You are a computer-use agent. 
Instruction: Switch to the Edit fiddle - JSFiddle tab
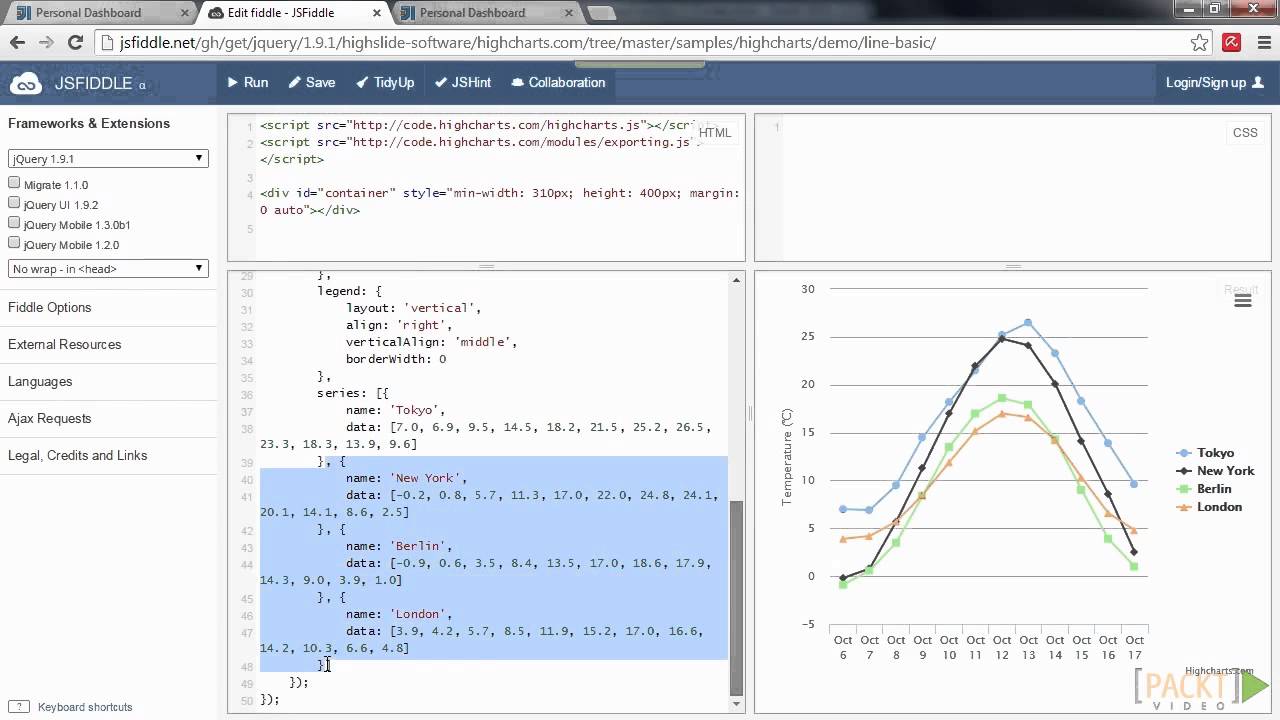tap(292, 13)
